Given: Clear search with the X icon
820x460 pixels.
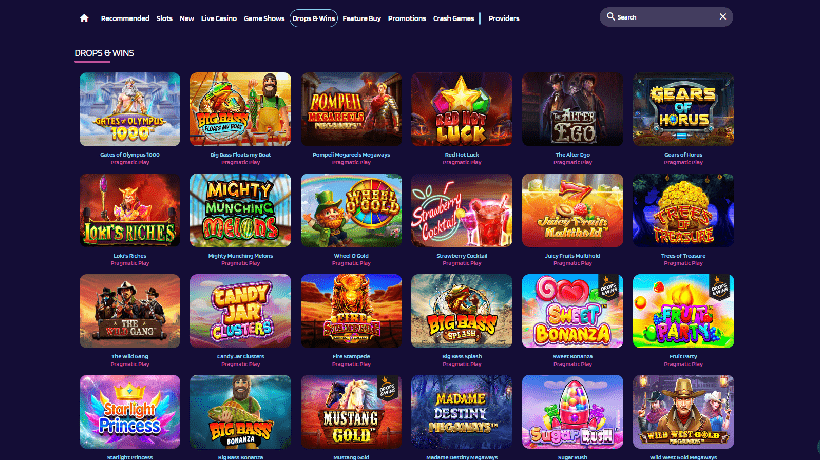Looking at the screenshot, I should (x=723, y=17).
